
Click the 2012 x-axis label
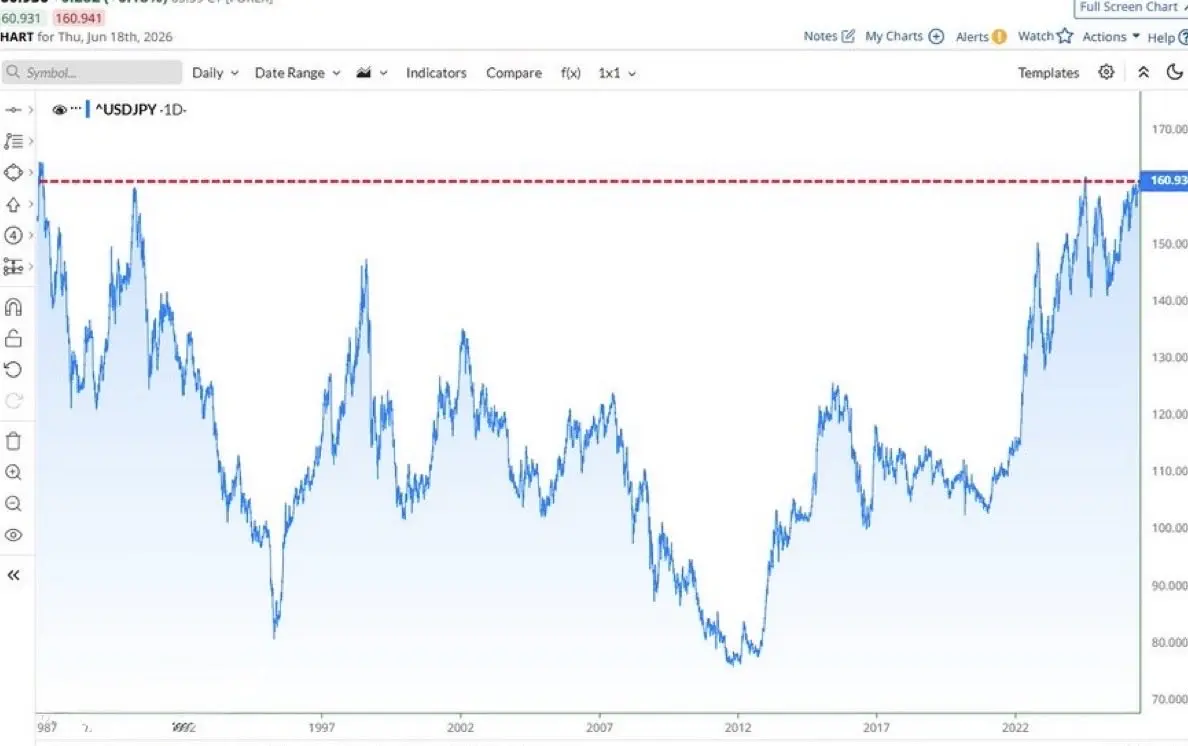coord(737,727)
